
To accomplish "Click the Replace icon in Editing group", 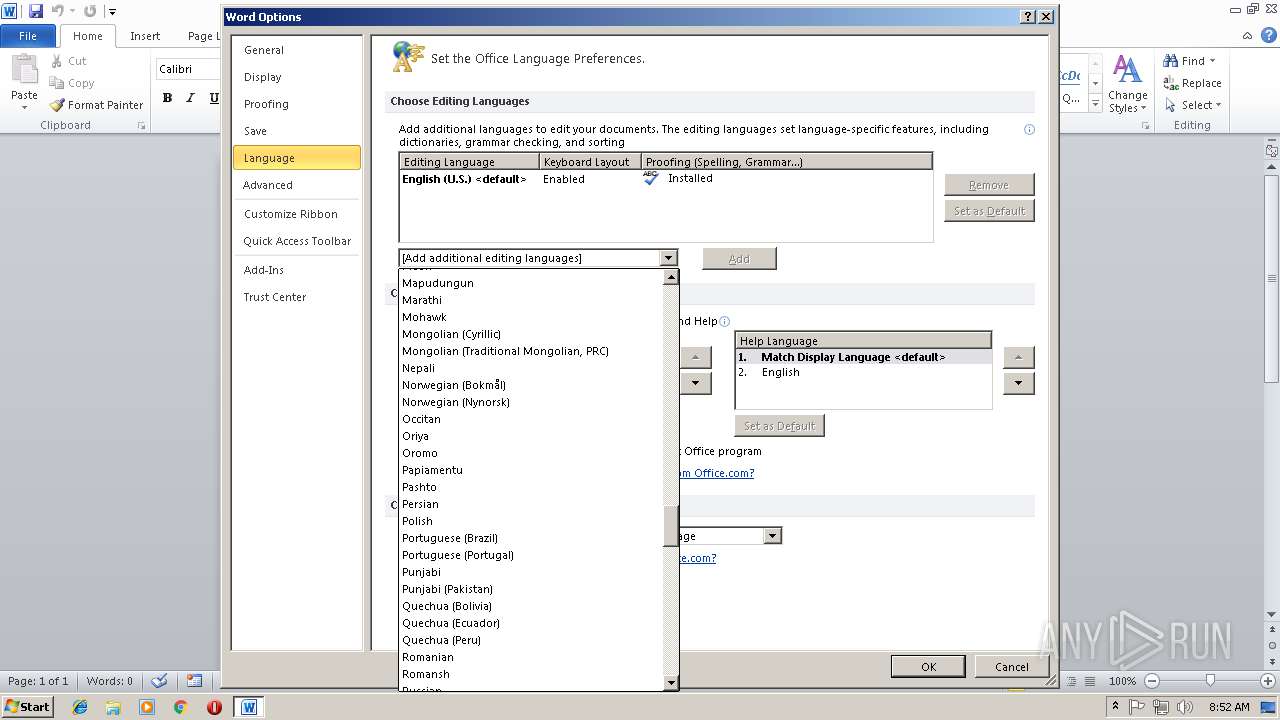I will [1170, 83].
